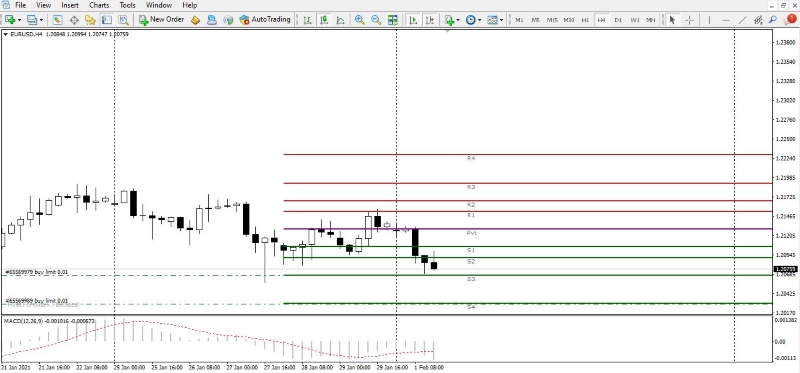Click the arrow beside EURUSD,H4 chart title
This screenshot has width=800, height=373.
(x=6, y=34)
